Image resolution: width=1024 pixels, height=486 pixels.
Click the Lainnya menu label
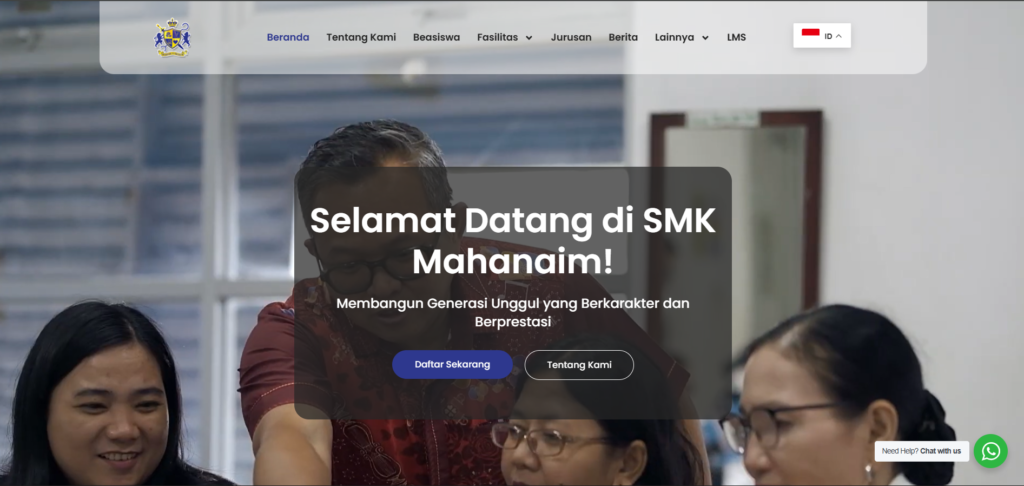pos(675,37)
